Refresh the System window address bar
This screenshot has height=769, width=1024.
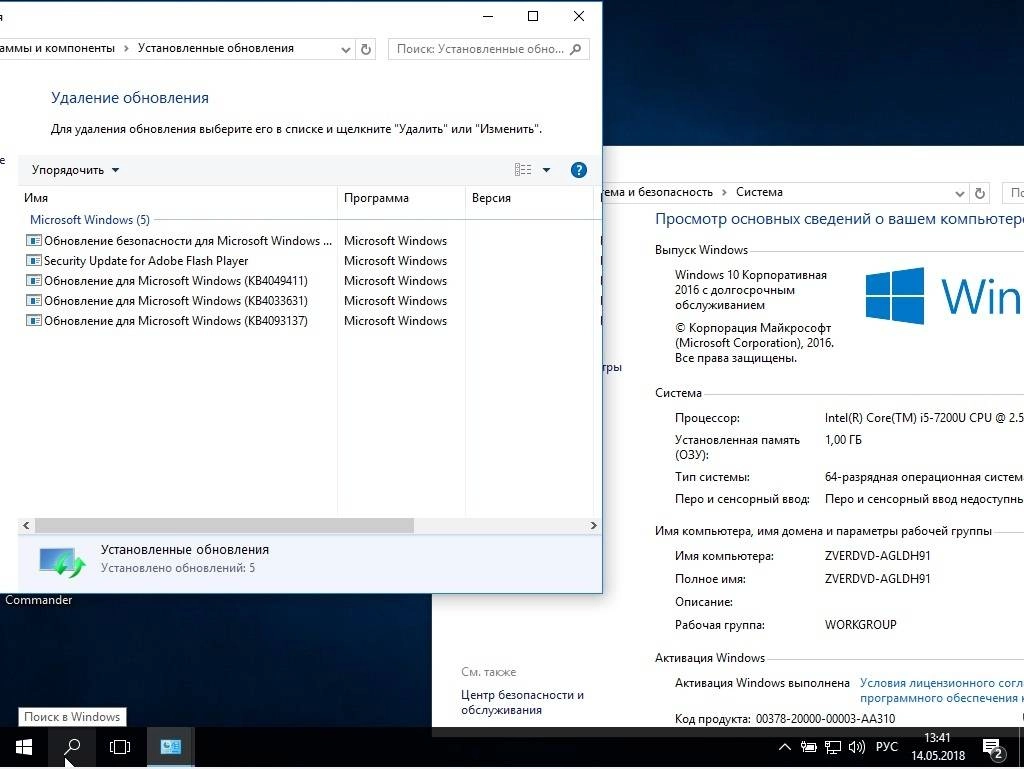(980, 193)
